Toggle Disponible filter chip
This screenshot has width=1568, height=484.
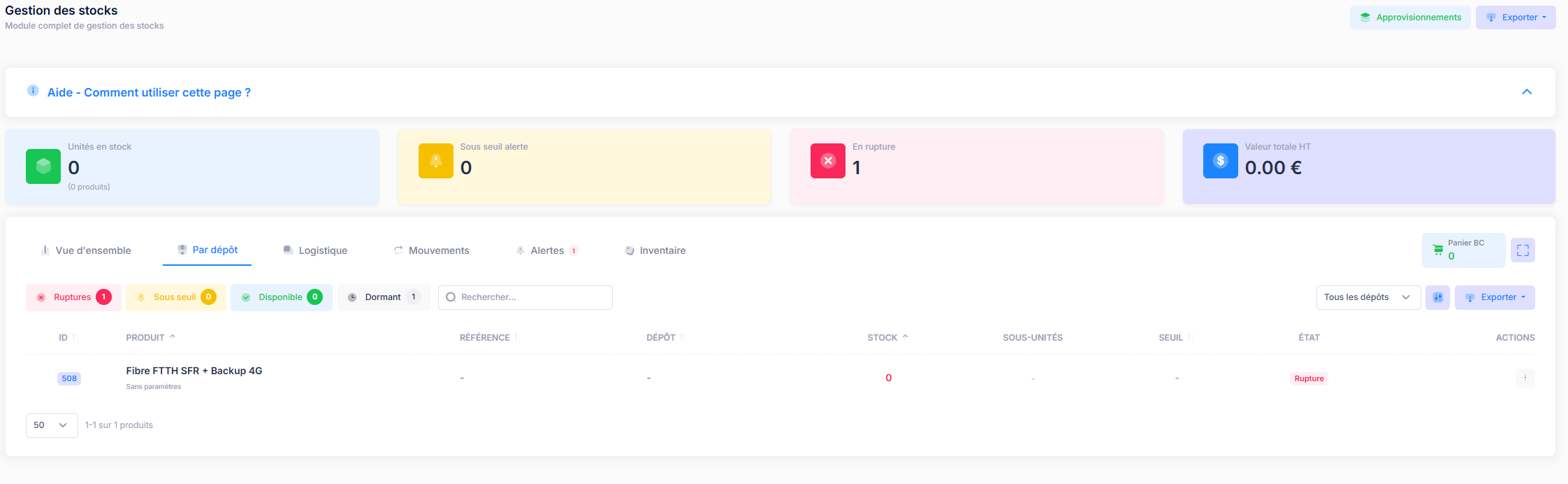click(282, 297)
